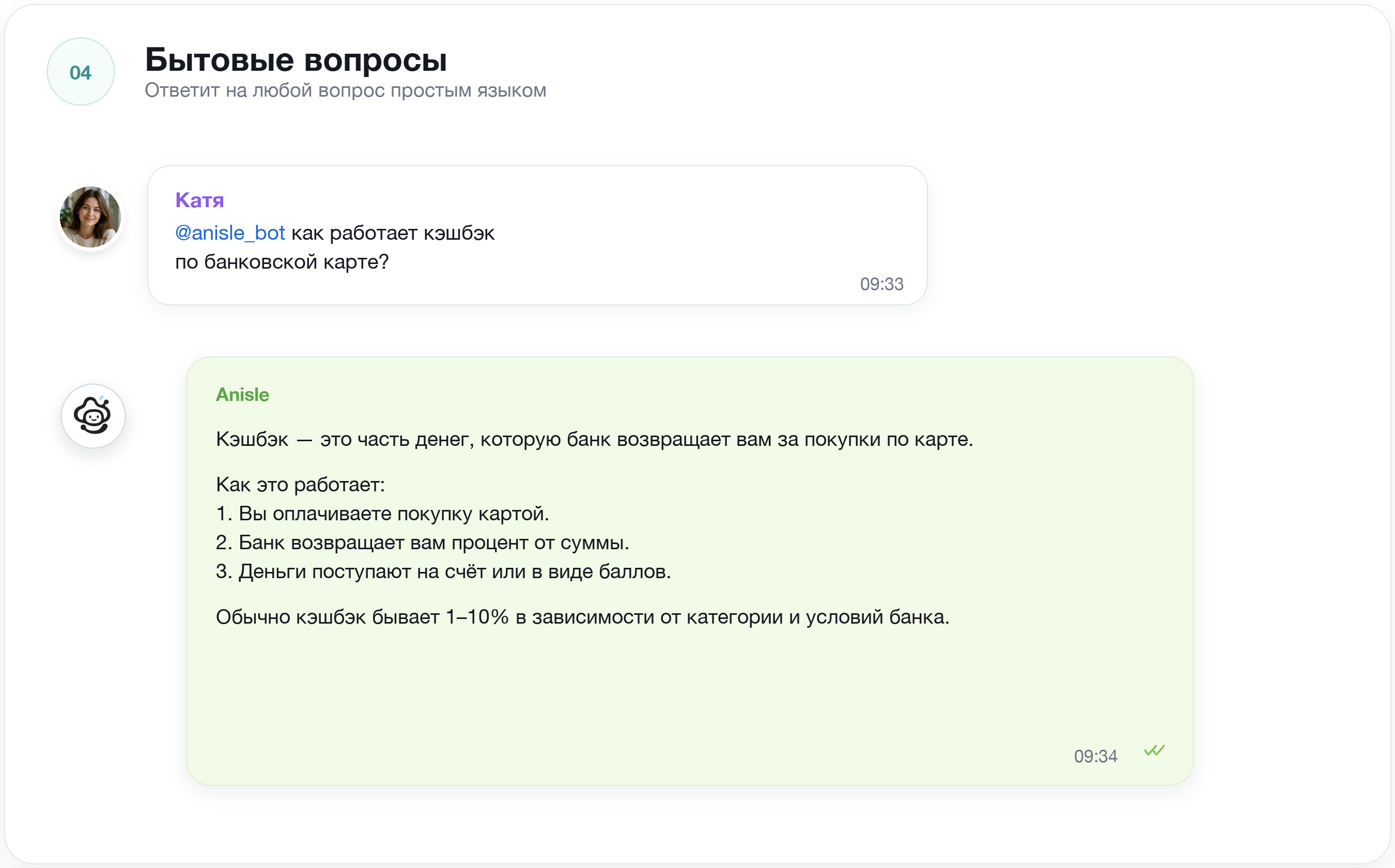Select the line по банковской карте?
1395x868 pixels.
click(x=282, y=262)
